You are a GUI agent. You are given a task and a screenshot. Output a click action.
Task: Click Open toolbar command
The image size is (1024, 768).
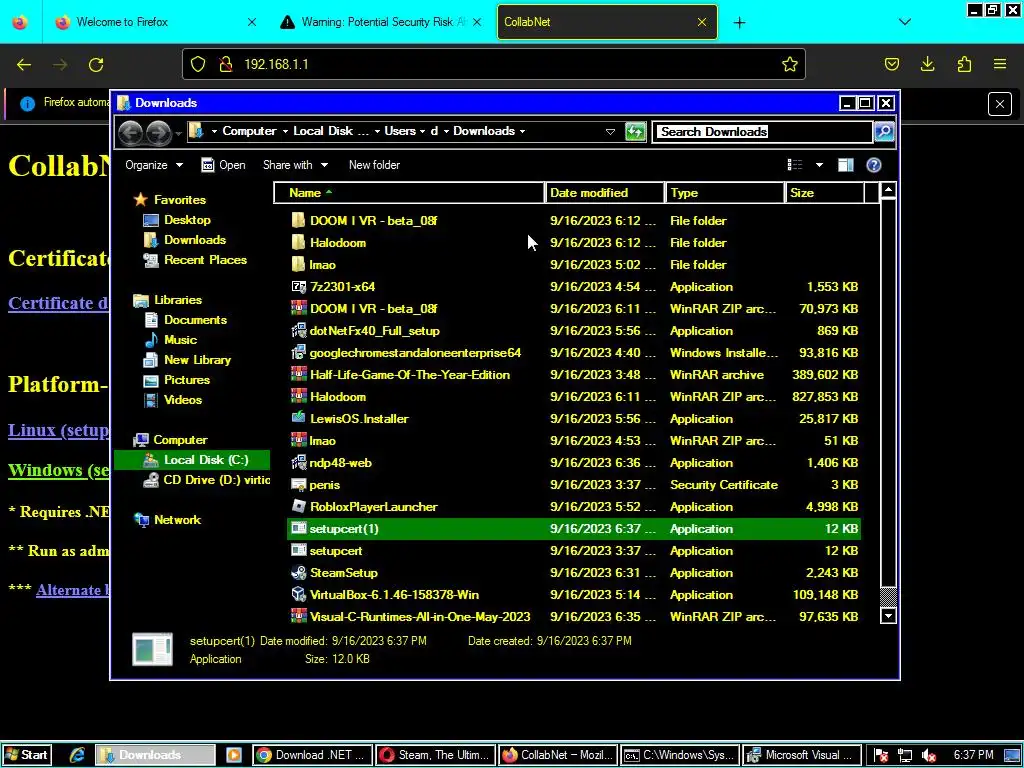(x=223, y=165)
